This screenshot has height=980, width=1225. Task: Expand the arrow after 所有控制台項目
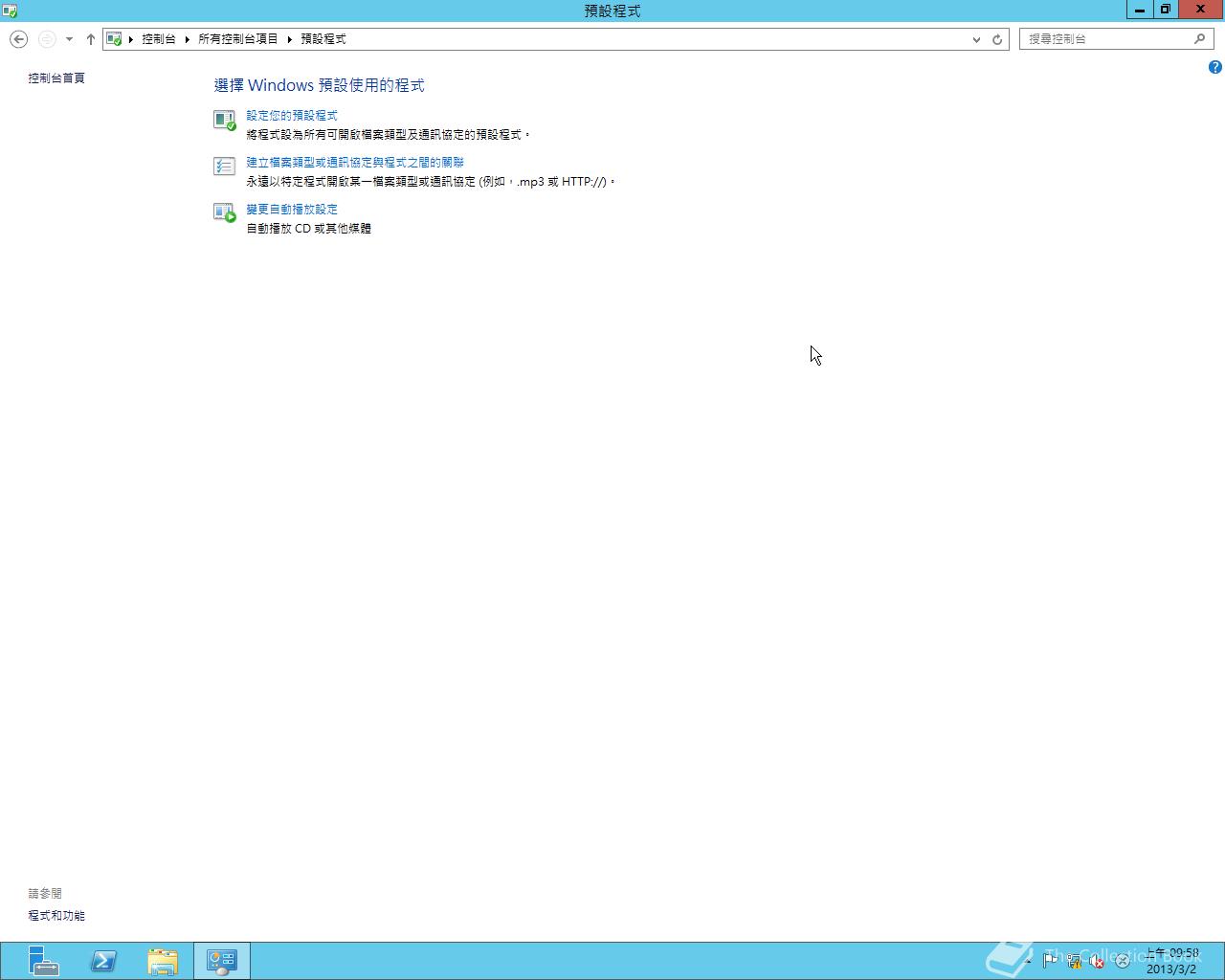(289, 39)
